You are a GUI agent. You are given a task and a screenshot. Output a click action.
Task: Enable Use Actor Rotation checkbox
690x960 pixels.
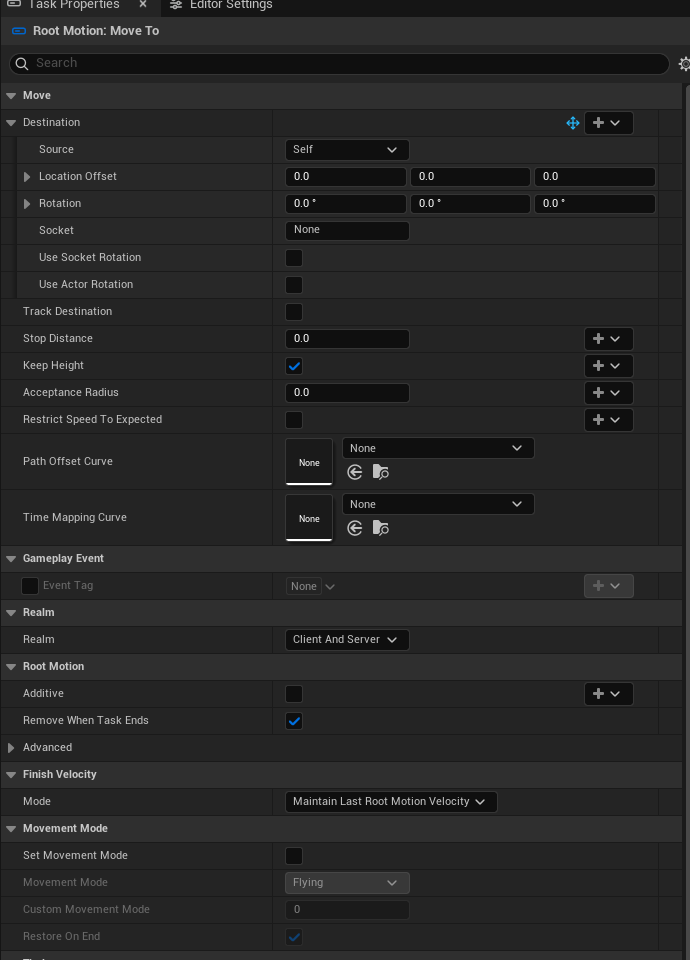tap(294, 285)
